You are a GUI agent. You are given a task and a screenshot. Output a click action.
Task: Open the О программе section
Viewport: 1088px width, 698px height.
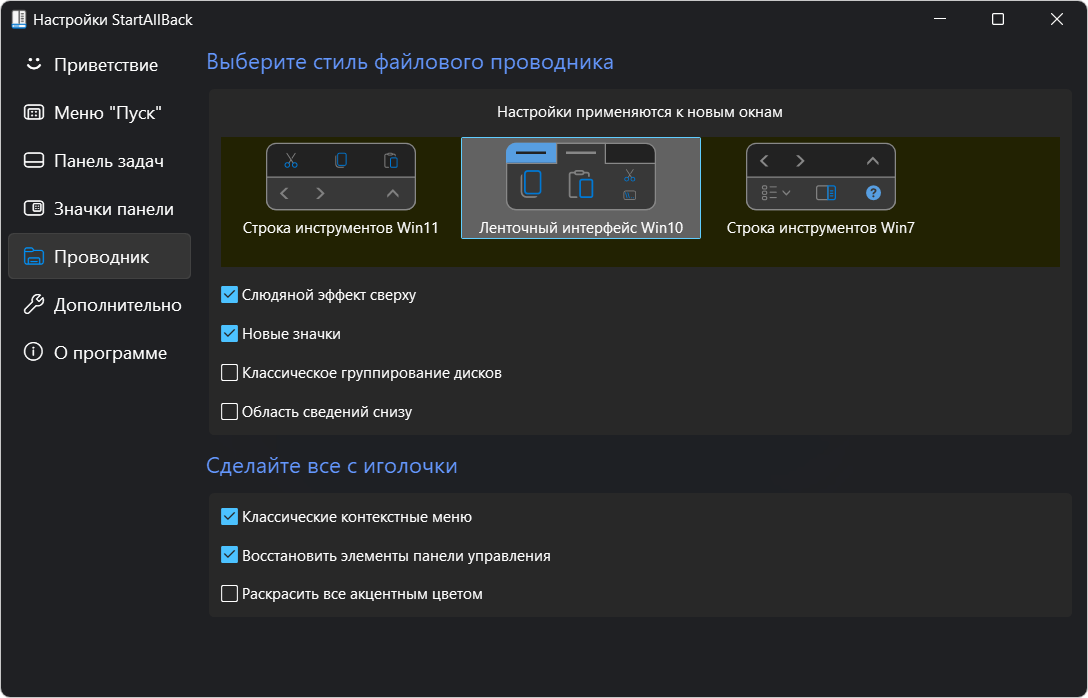(x=99, y=352)
